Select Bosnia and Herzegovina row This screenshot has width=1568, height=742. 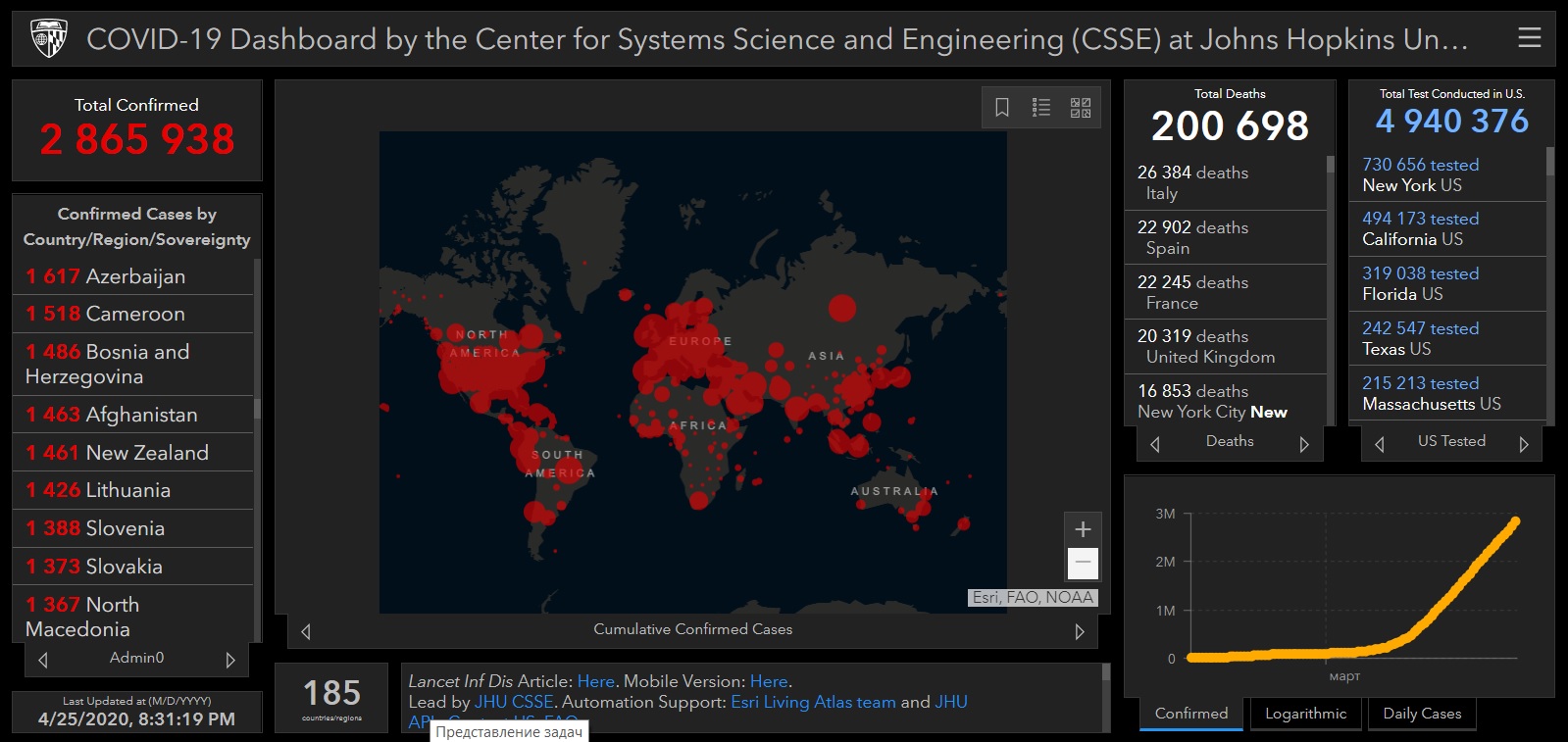pyautogui.click(x=133, y=364)
